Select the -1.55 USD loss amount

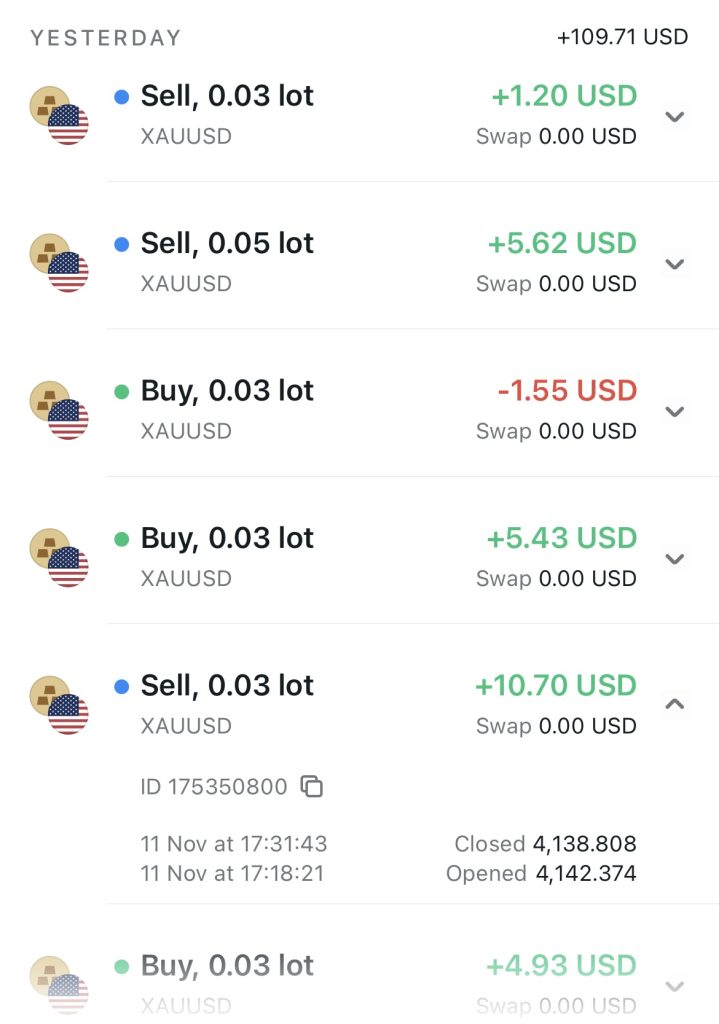(567, 390)
